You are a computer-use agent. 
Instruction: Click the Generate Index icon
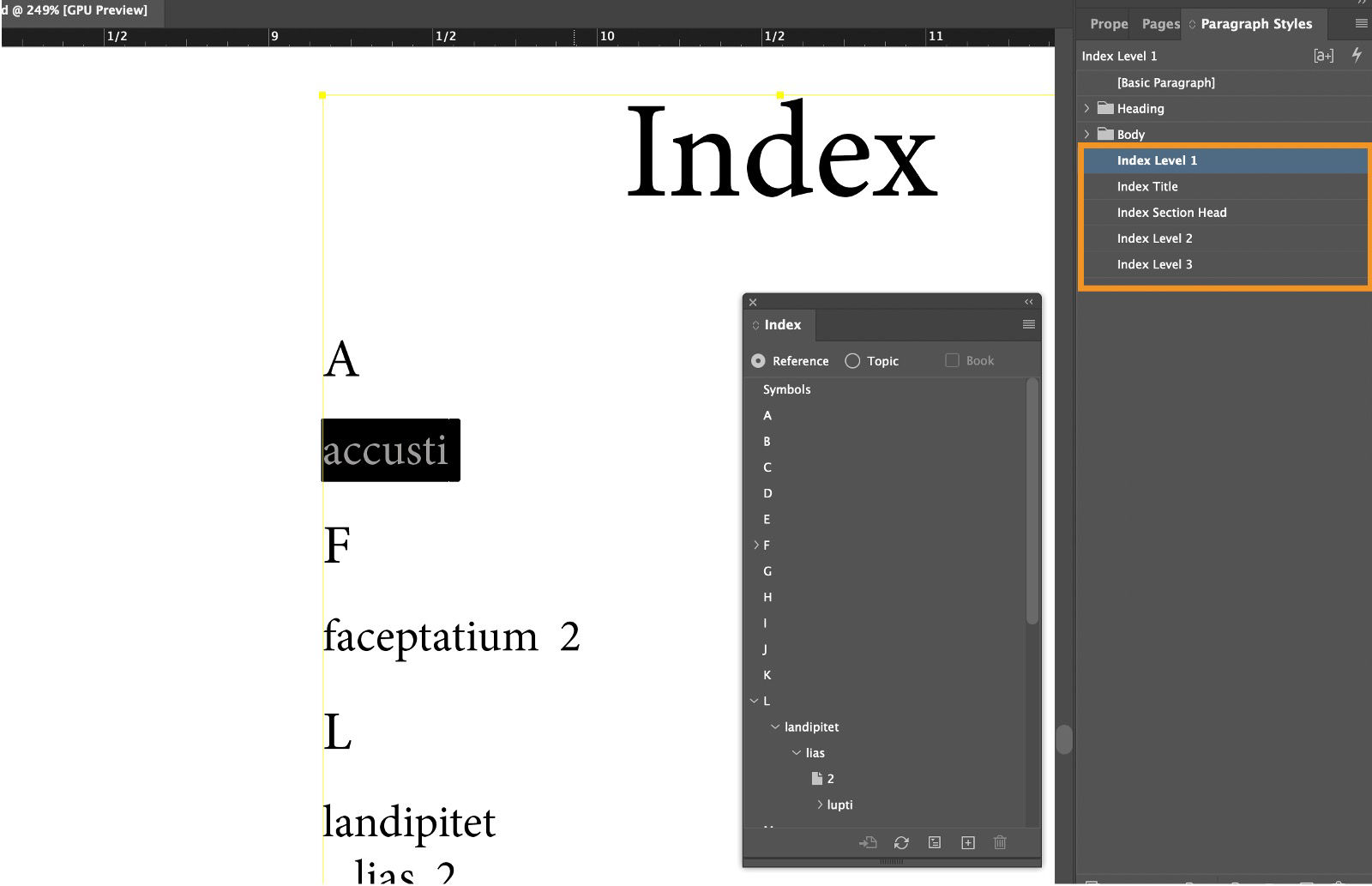(934, 842)
